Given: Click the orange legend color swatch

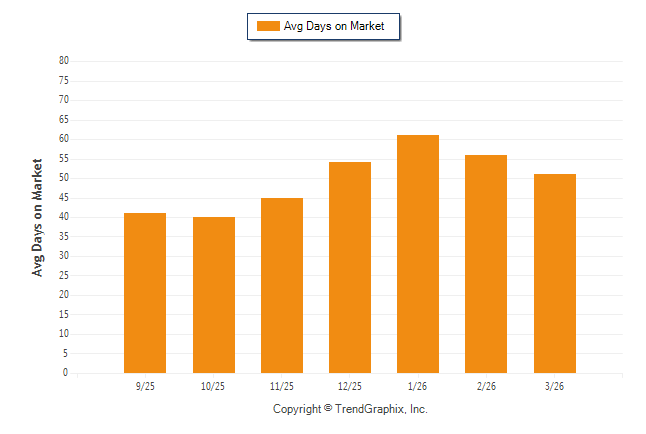Looking at the screenshot, I should click(x=268, y=26).
